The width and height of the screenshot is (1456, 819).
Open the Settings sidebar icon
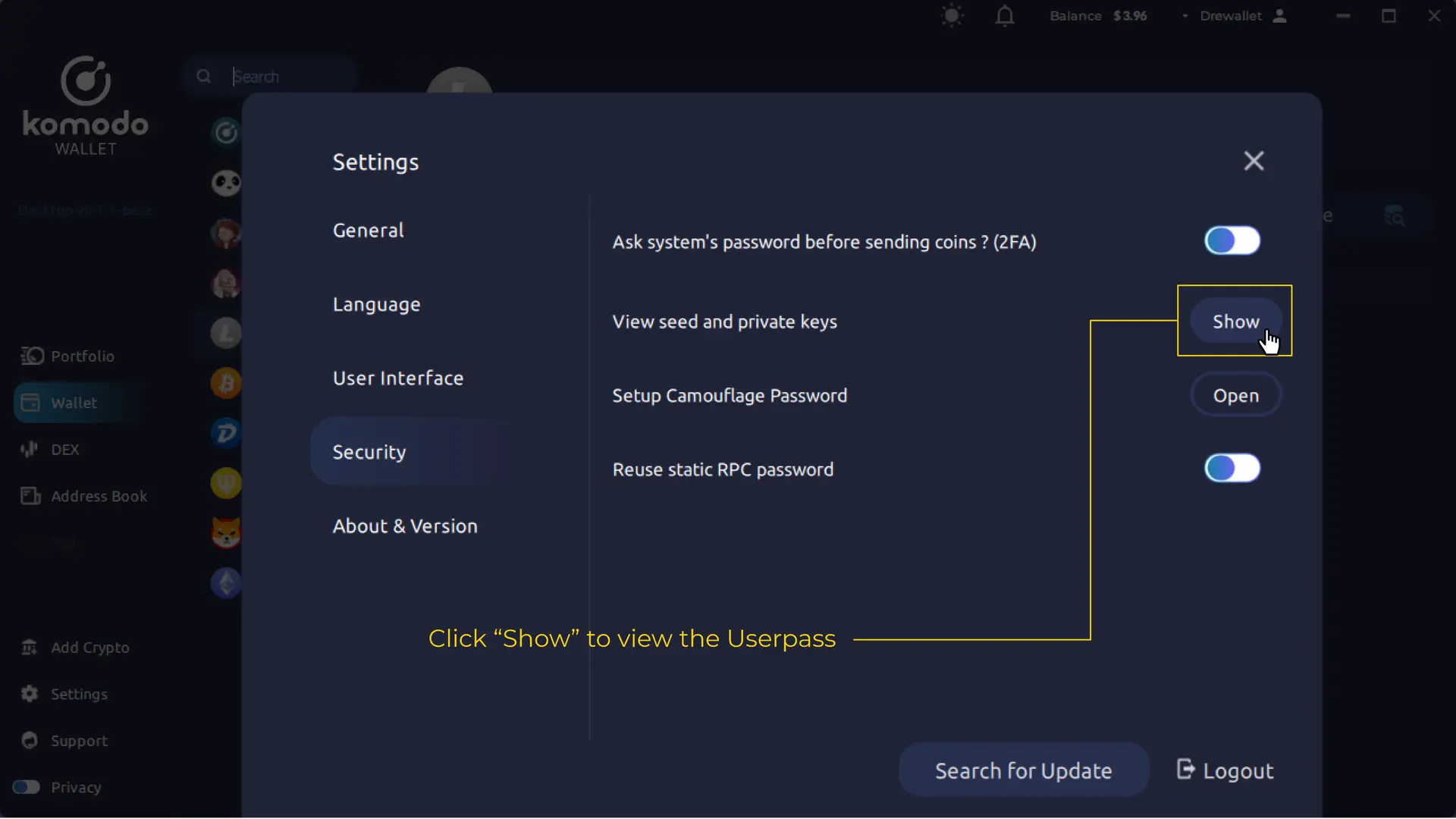(29, 693)
